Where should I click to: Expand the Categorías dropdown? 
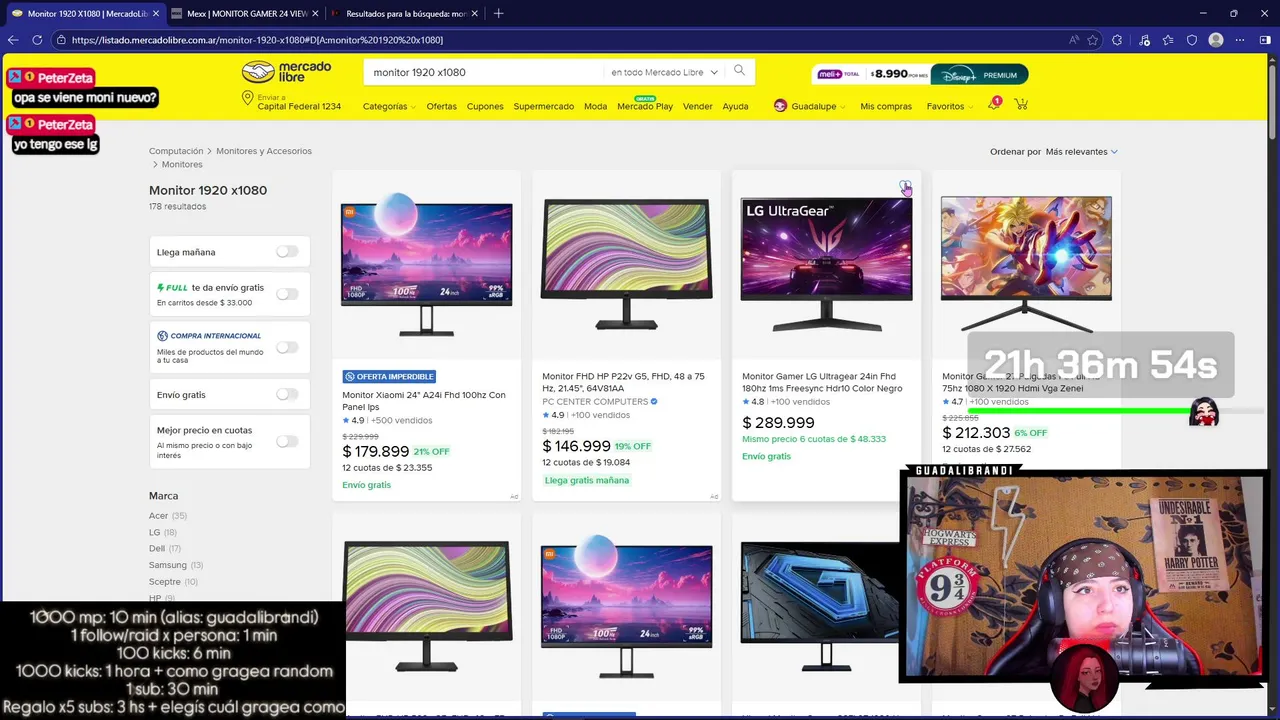(x=389, y=106)
